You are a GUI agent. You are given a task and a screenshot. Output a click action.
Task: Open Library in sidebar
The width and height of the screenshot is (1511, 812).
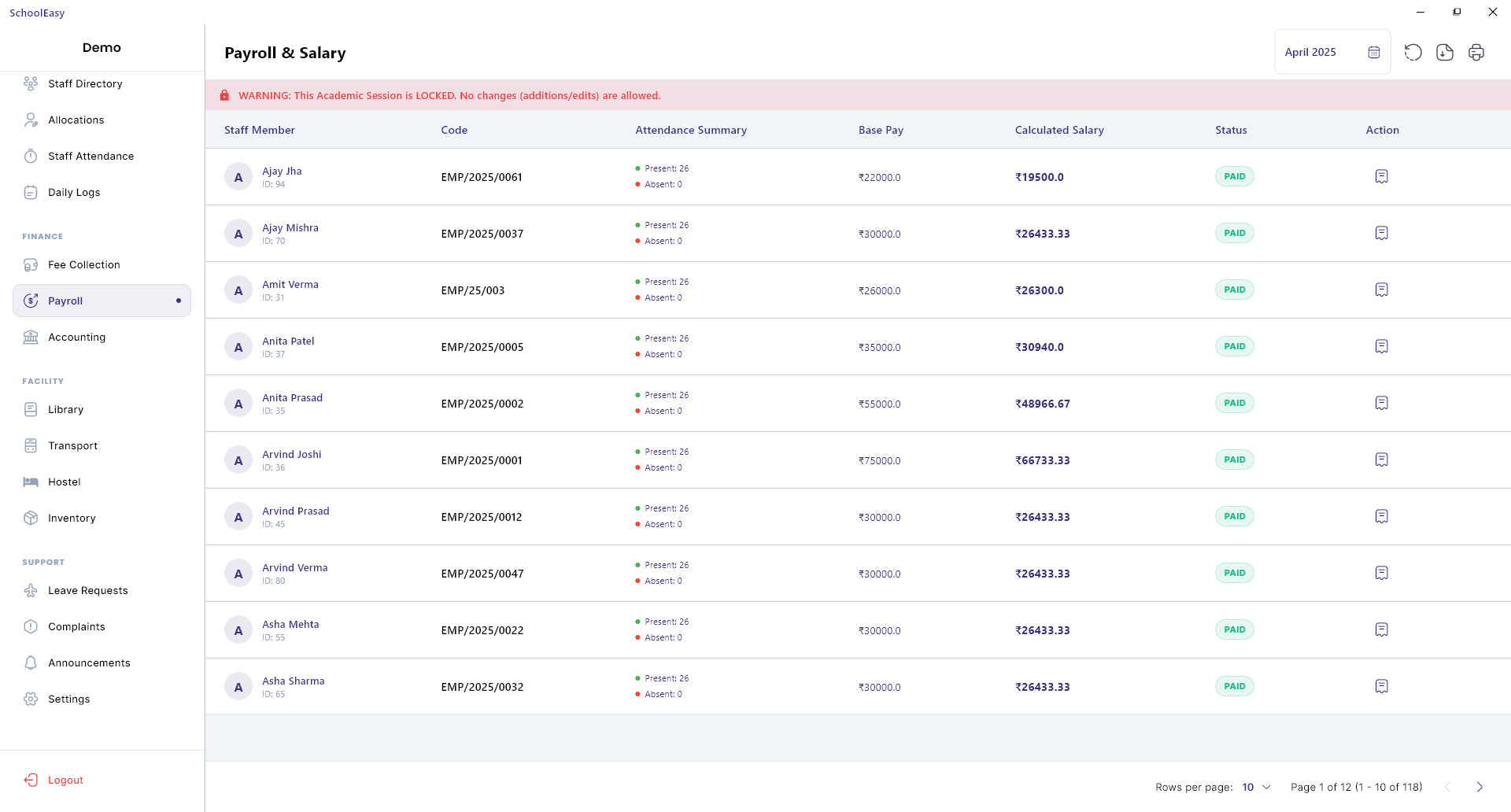pos(102,409)
